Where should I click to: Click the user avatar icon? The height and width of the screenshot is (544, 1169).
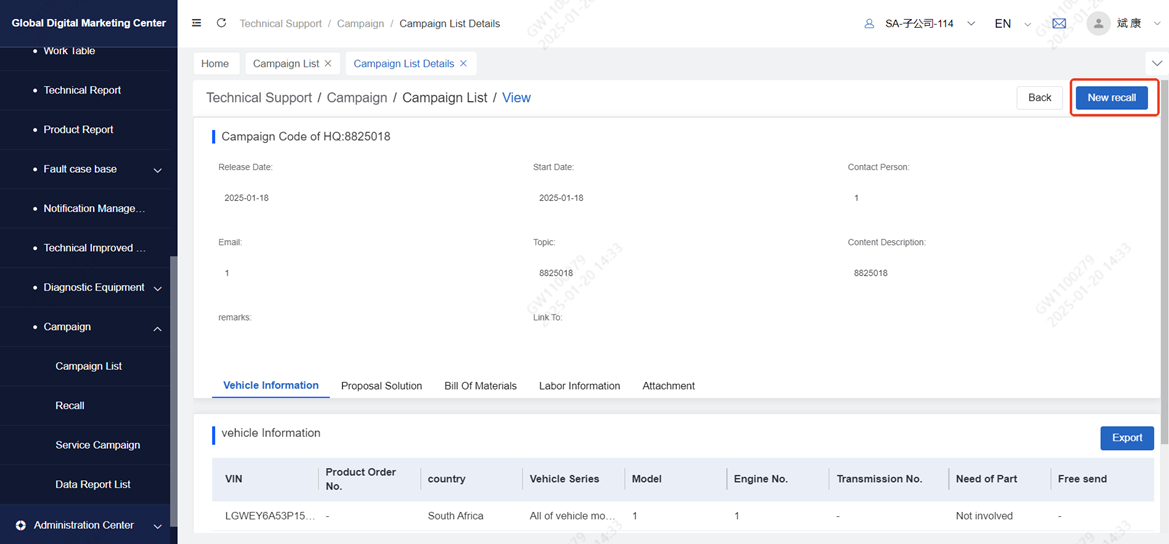(1100, 23)
